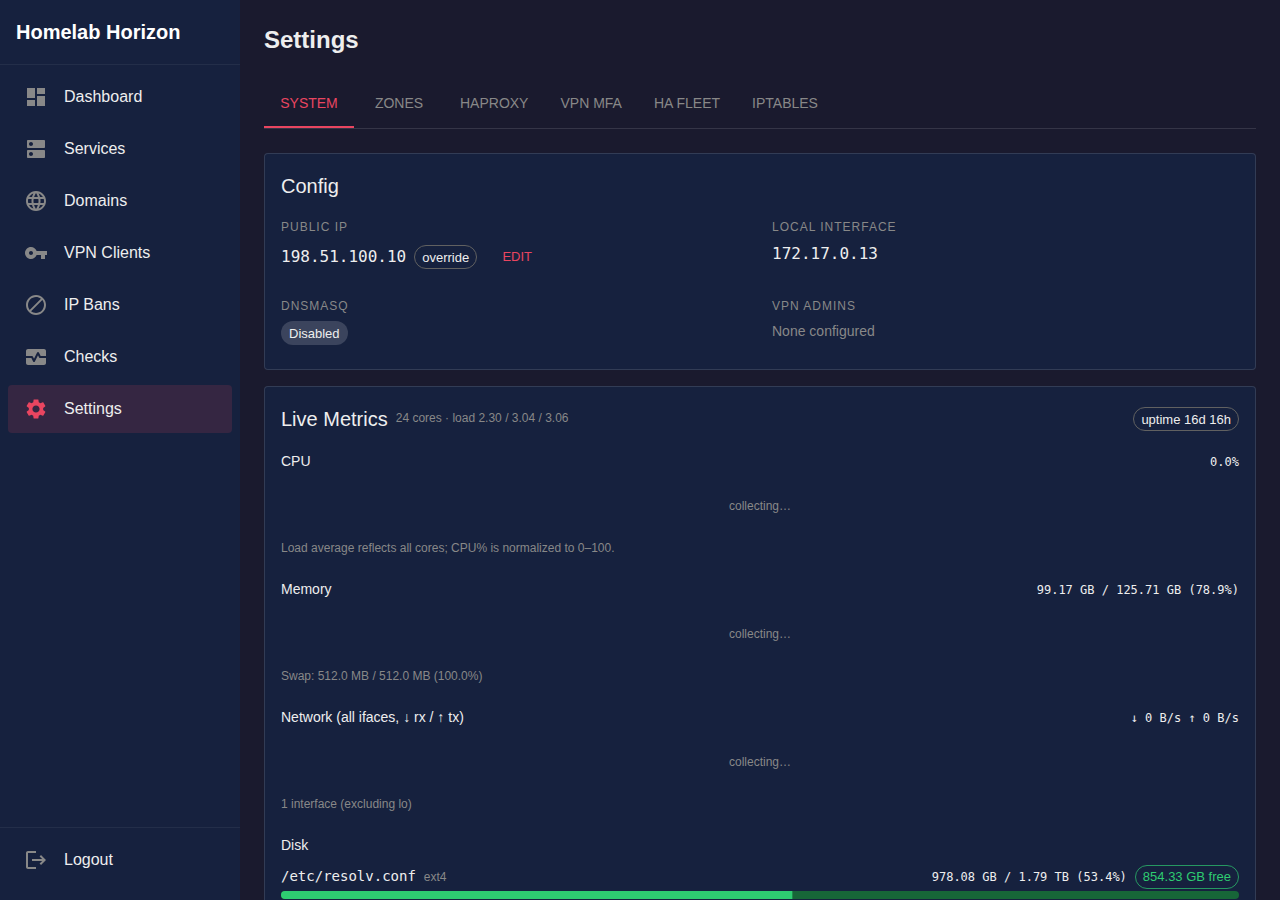Click the Homelab Horizon title

[98, 32]
